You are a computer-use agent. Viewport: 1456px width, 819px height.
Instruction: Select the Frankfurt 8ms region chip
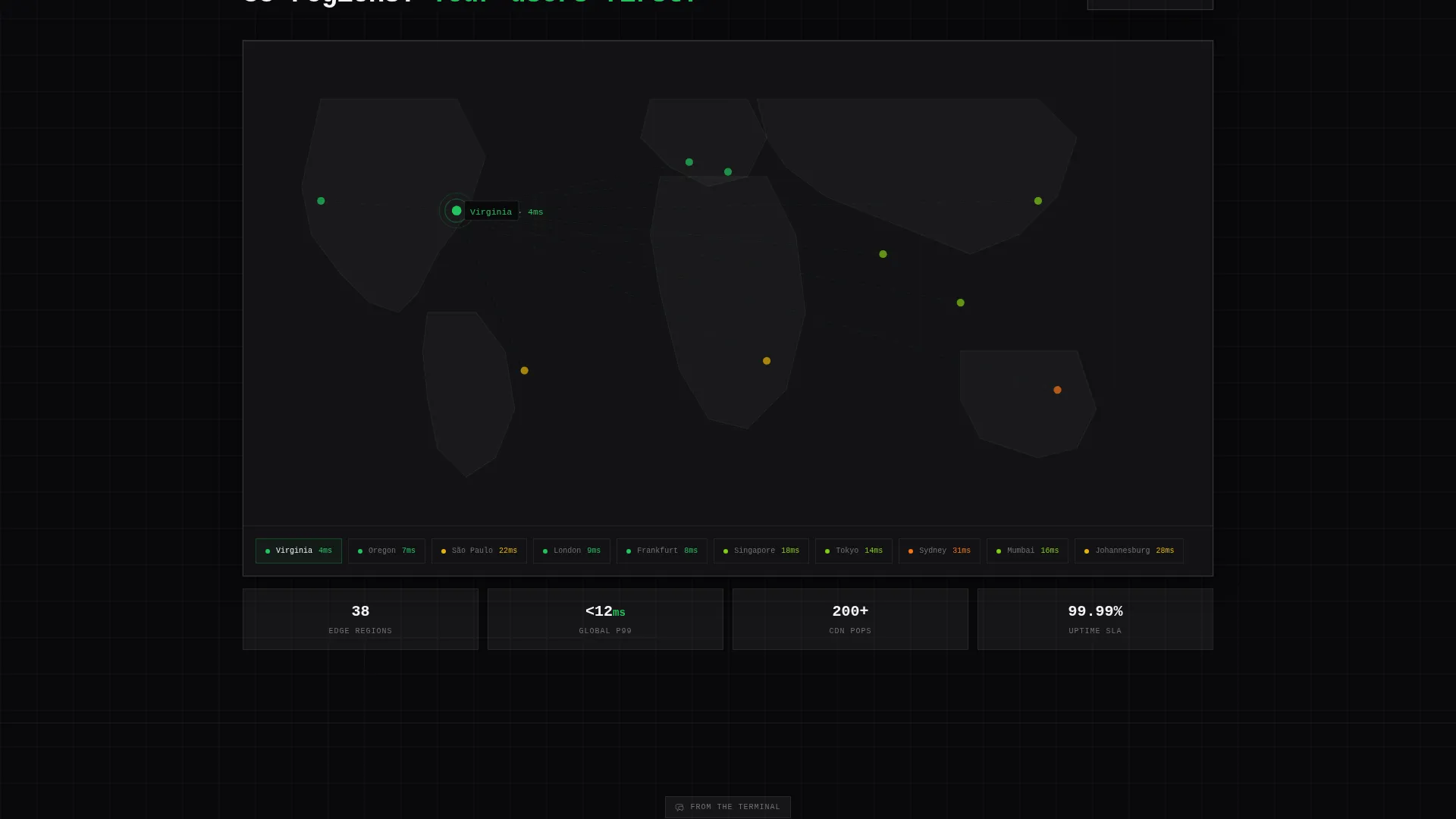coord(662,551)
